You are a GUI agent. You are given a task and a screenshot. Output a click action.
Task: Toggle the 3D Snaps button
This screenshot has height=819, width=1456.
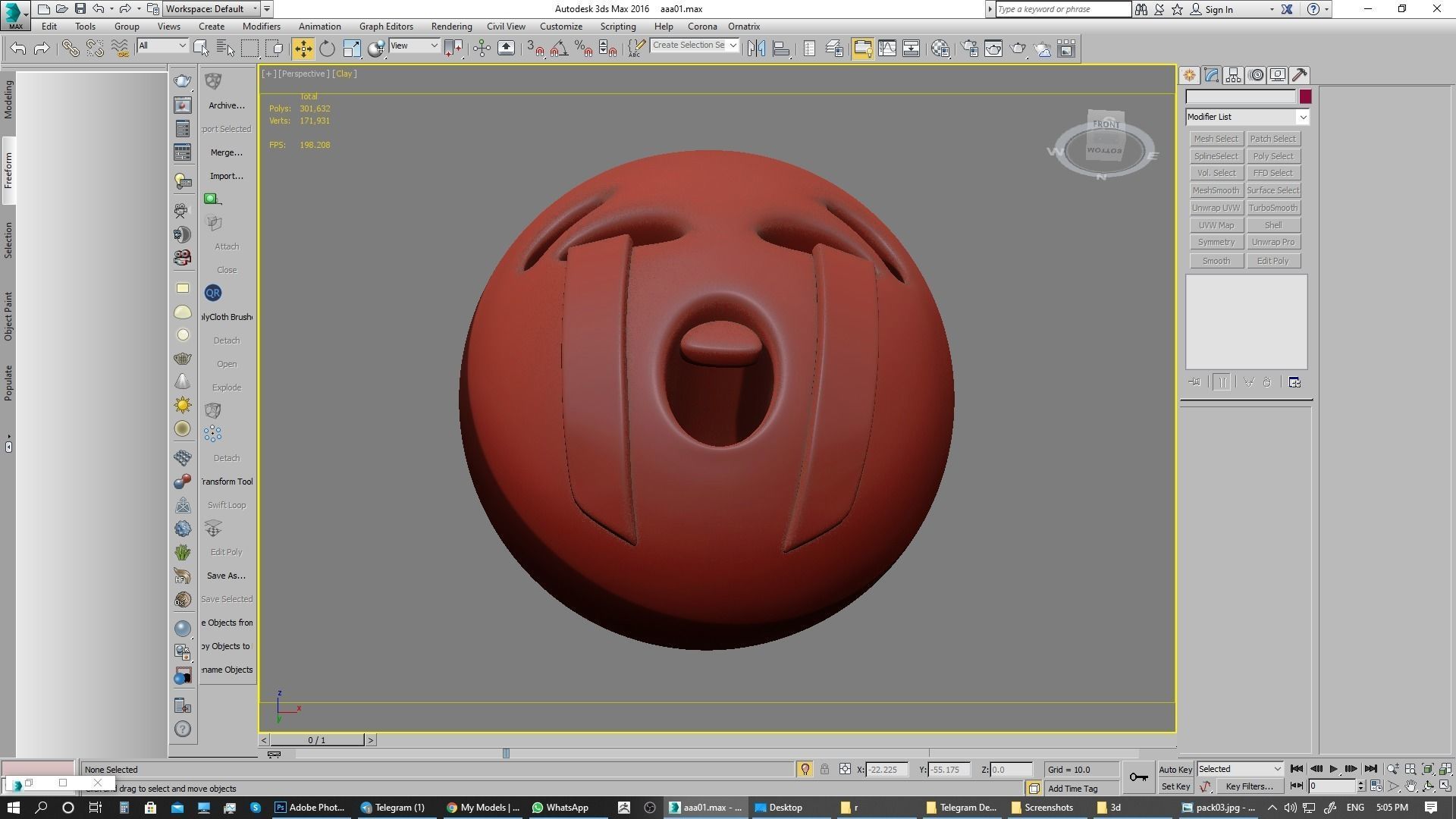[x=535, y=49]
